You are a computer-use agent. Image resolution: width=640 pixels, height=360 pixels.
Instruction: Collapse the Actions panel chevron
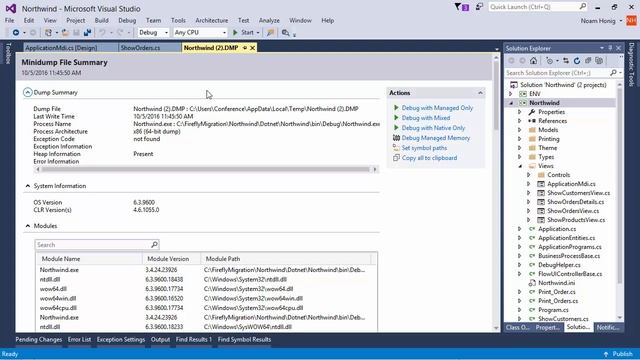click(480, 93)
